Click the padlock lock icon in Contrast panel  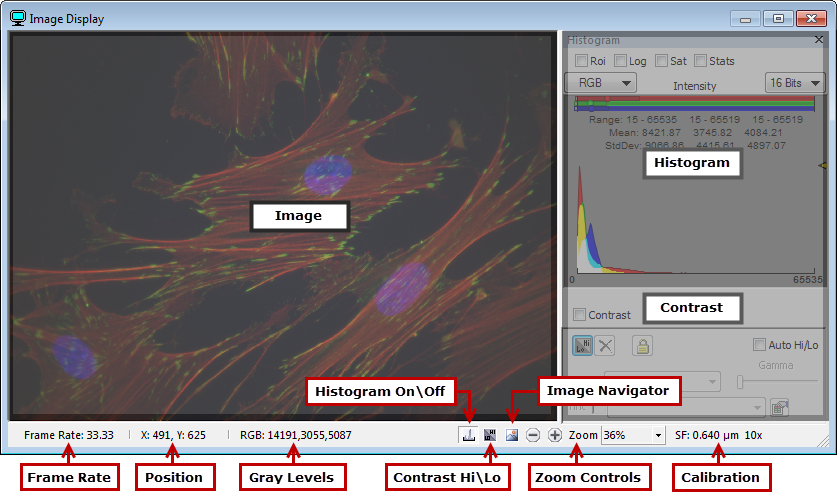[641, 346]
